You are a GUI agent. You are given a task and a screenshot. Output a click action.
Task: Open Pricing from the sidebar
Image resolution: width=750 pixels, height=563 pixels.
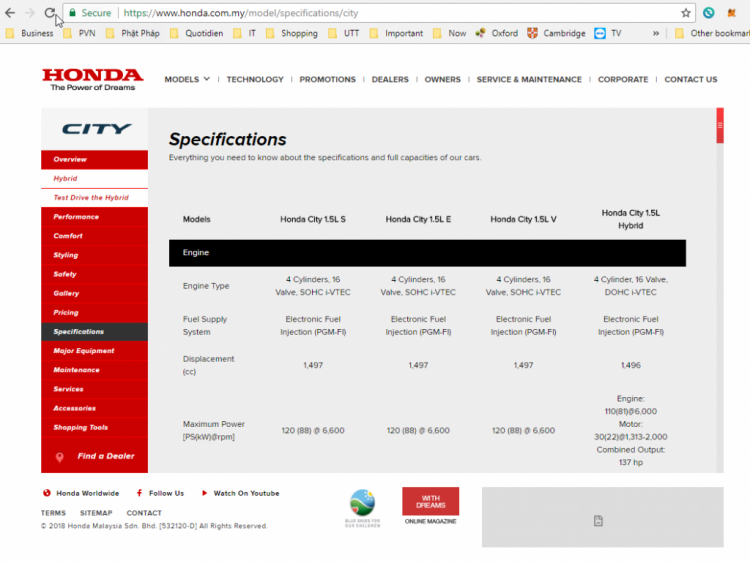click(94, 312)
